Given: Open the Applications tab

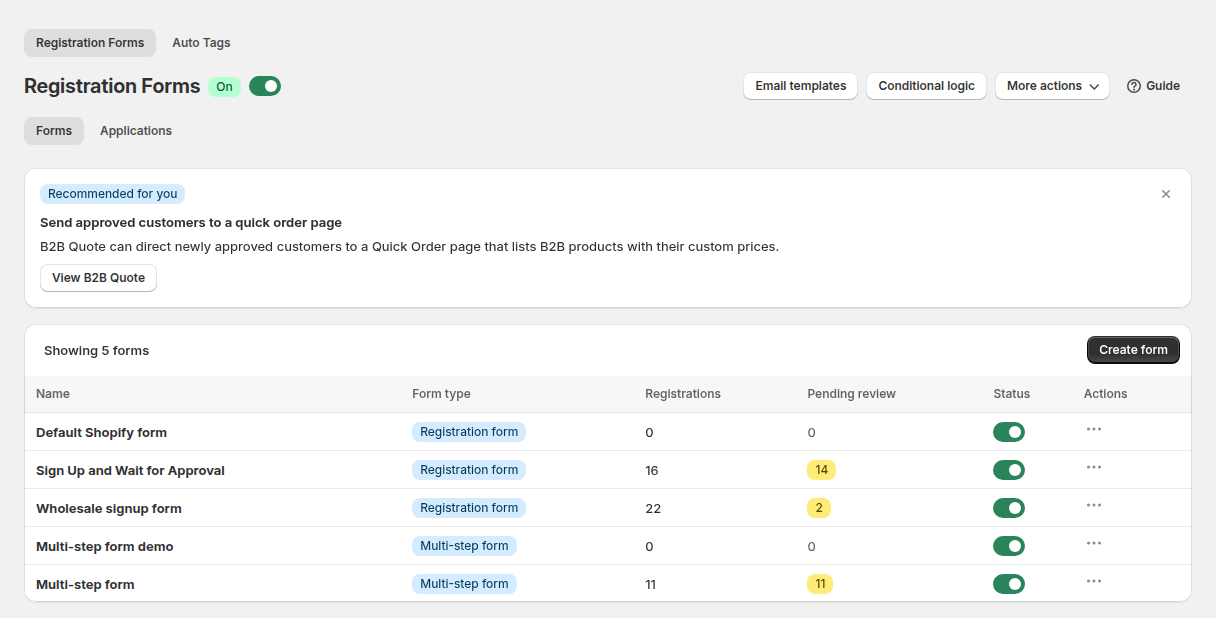Looking at the screenshot, I should pos(136,131).
